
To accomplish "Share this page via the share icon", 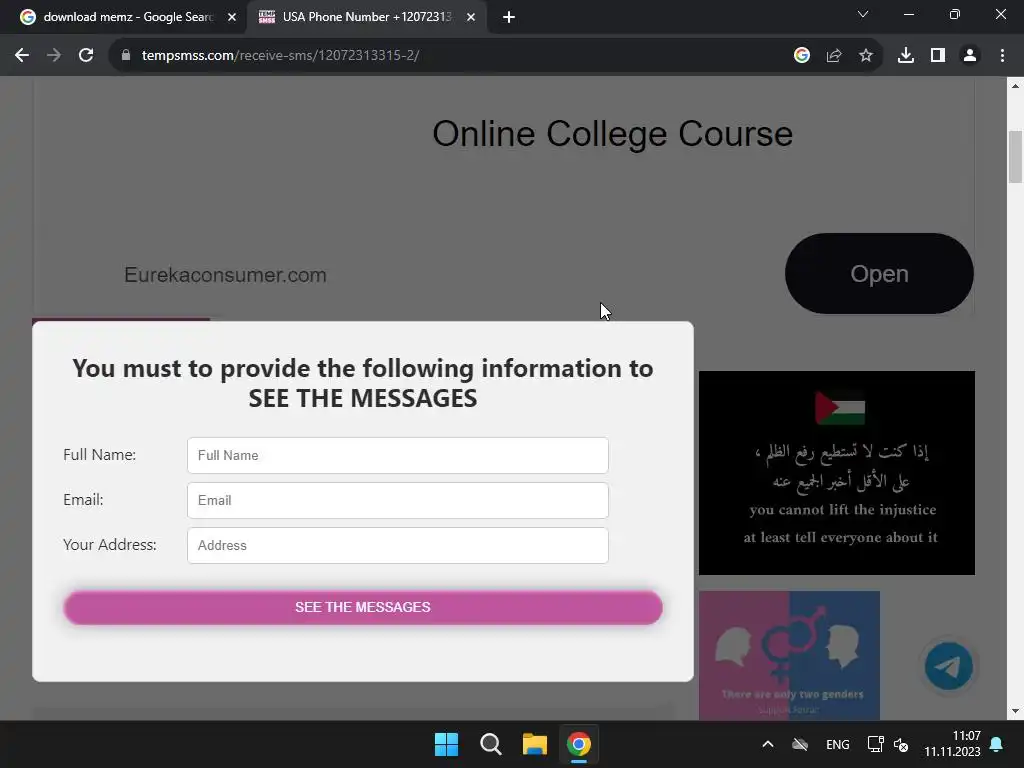I will (834, 56).
